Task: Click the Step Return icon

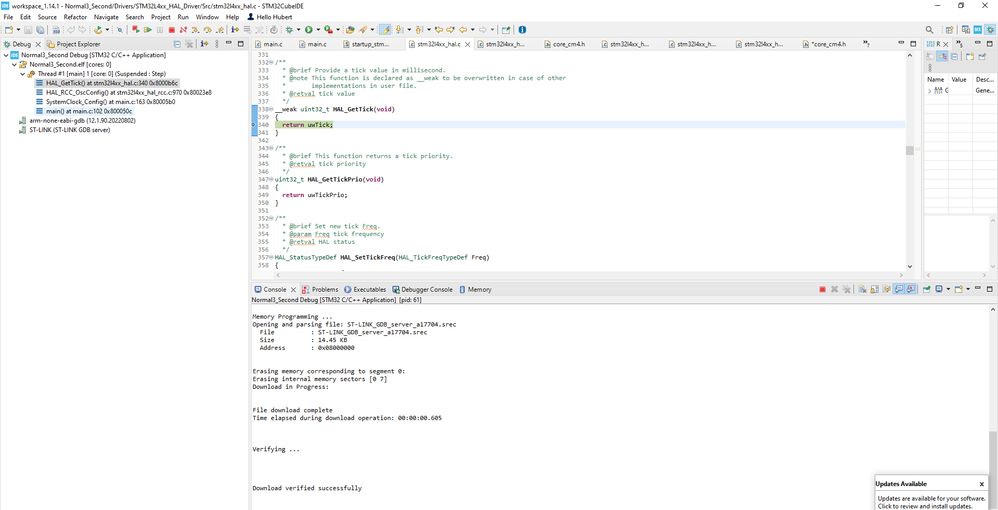Action: point(219,29)
